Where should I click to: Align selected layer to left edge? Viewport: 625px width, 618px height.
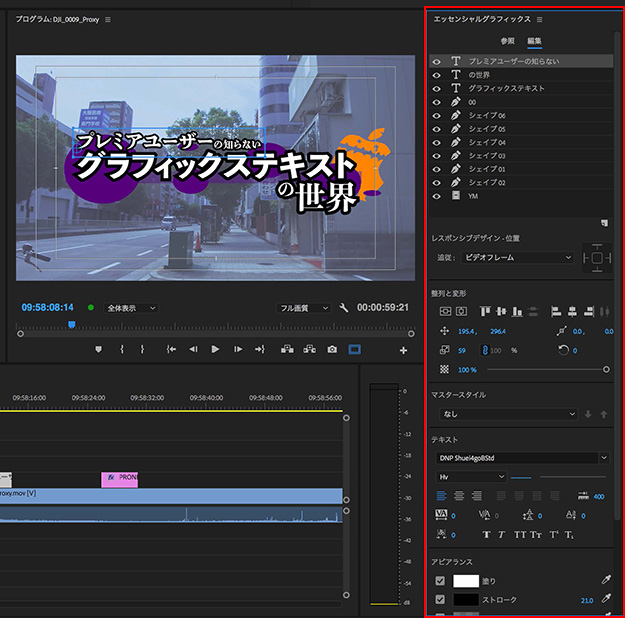click(556, 311)
